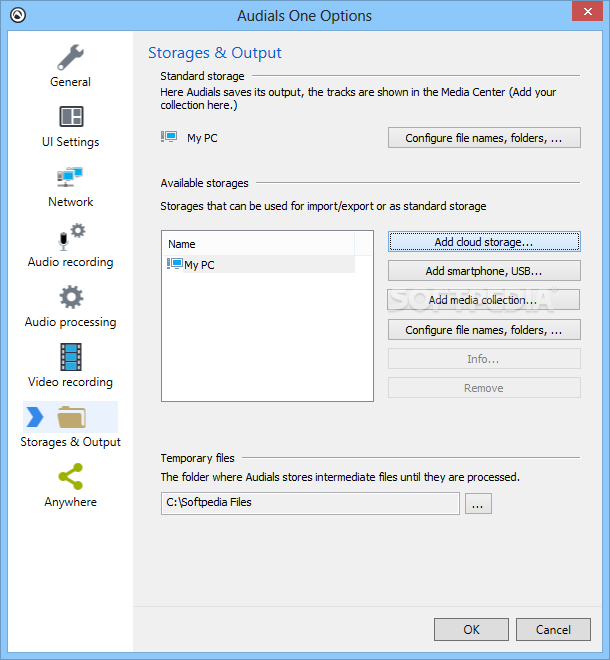Open Audio recording microphone icon

71,237
